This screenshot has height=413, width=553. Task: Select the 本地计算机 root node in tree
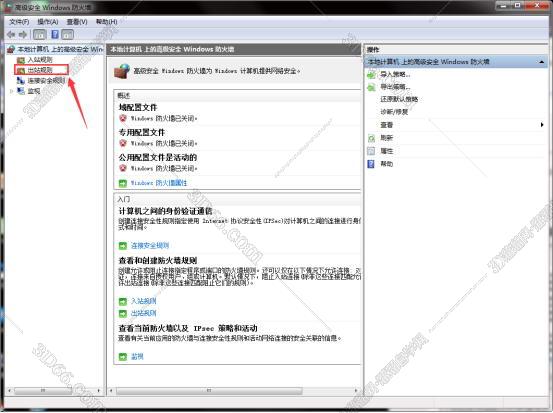(60, 49)
